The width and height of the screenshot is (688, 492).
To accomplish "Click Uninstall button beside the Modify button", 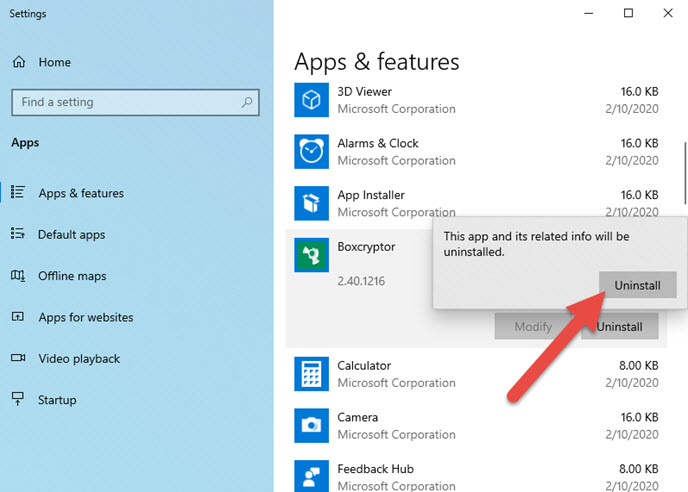I will 620,327.
